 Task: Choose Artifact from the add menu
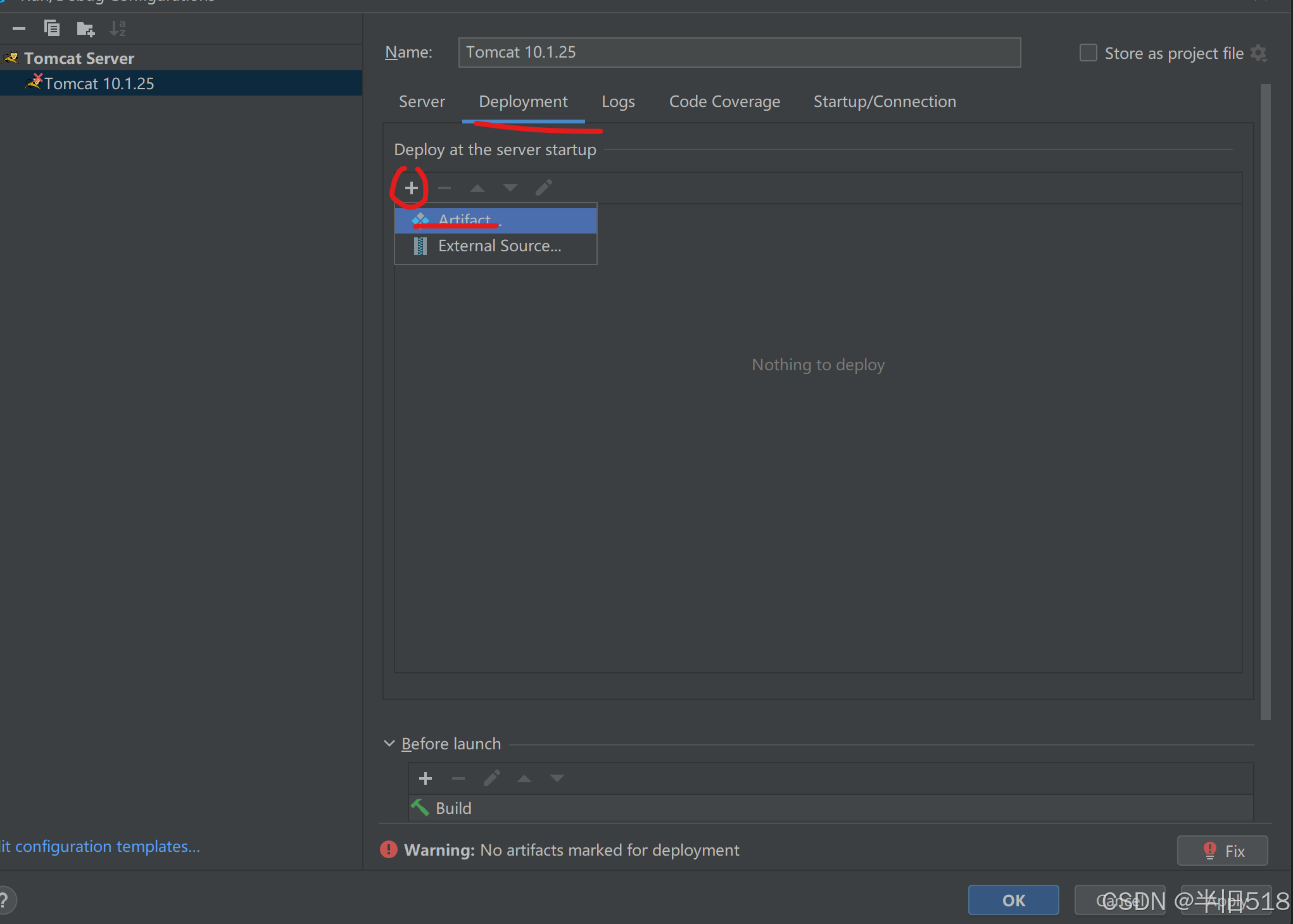click(x=496, y=220)
